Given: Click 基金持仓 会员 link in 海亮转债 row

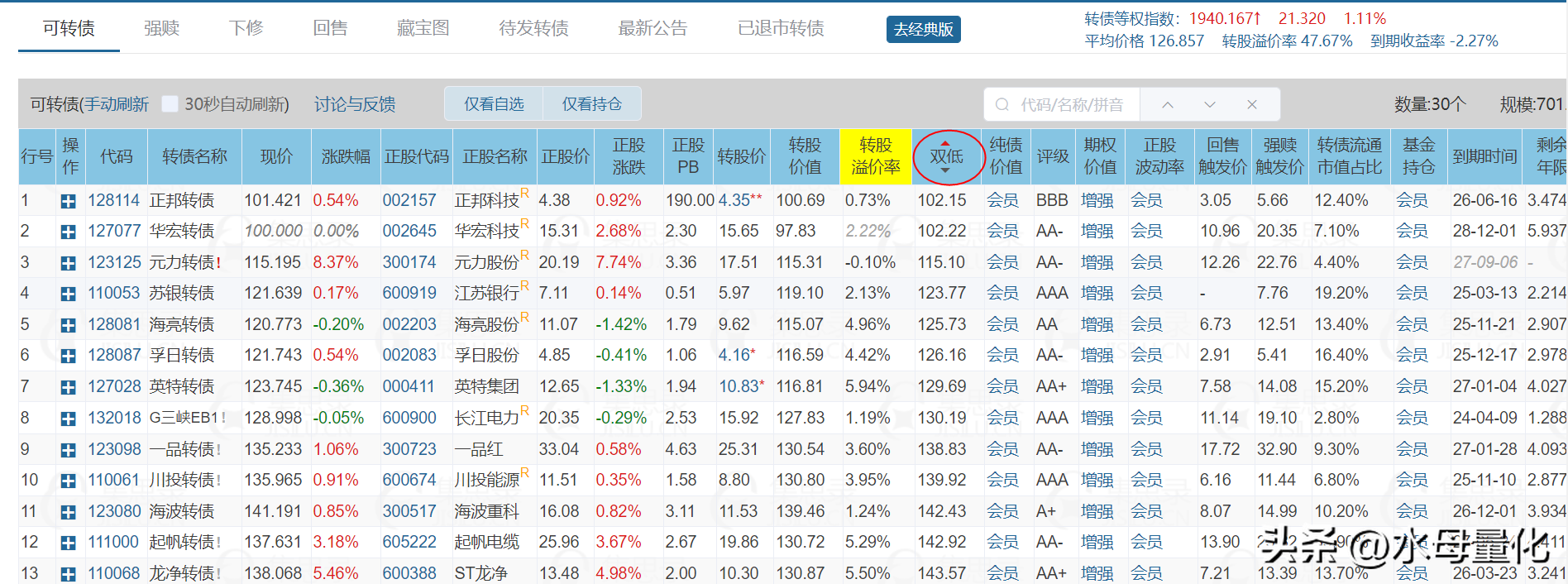Looking at the screenshot, I should pyautogui.click(x=1412, y=325).
